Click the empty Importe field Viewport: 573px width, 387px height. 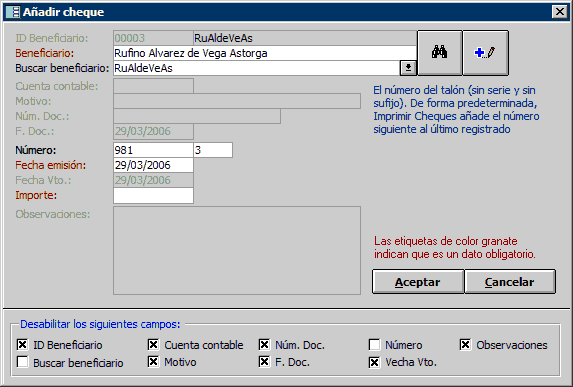[x=153, y=195]
